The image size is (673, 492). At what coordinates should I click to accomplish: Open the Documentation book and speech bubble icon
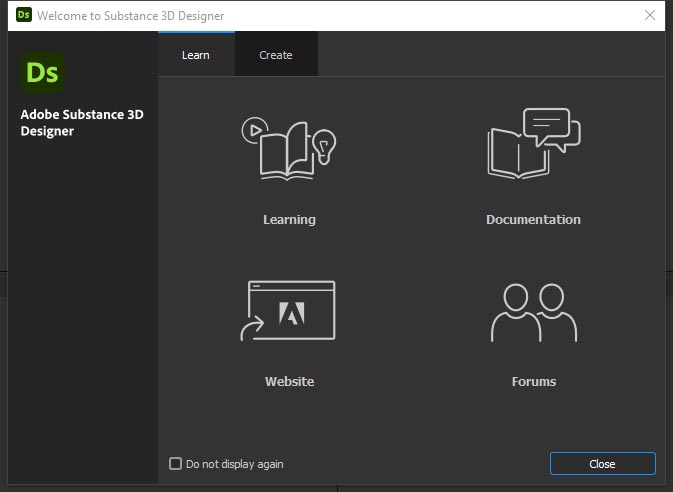[532, 146]
